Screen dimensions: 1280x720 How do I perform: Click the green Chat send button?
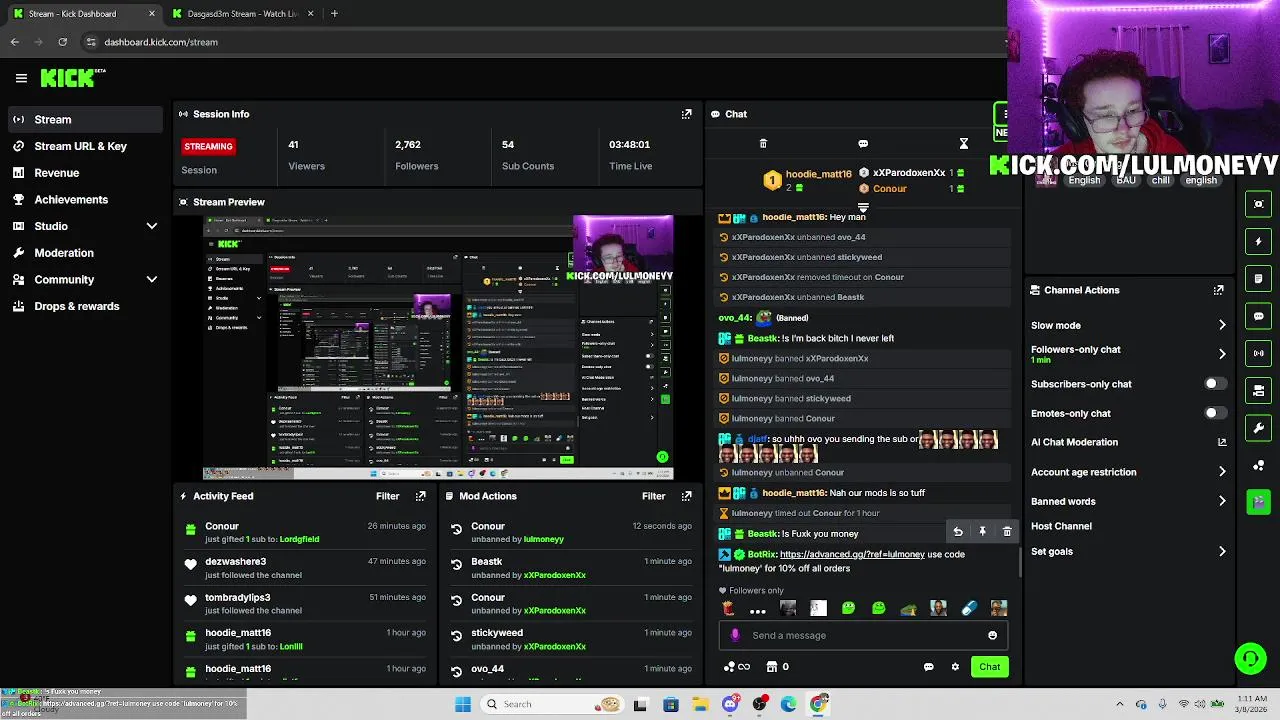pos(989,667)
